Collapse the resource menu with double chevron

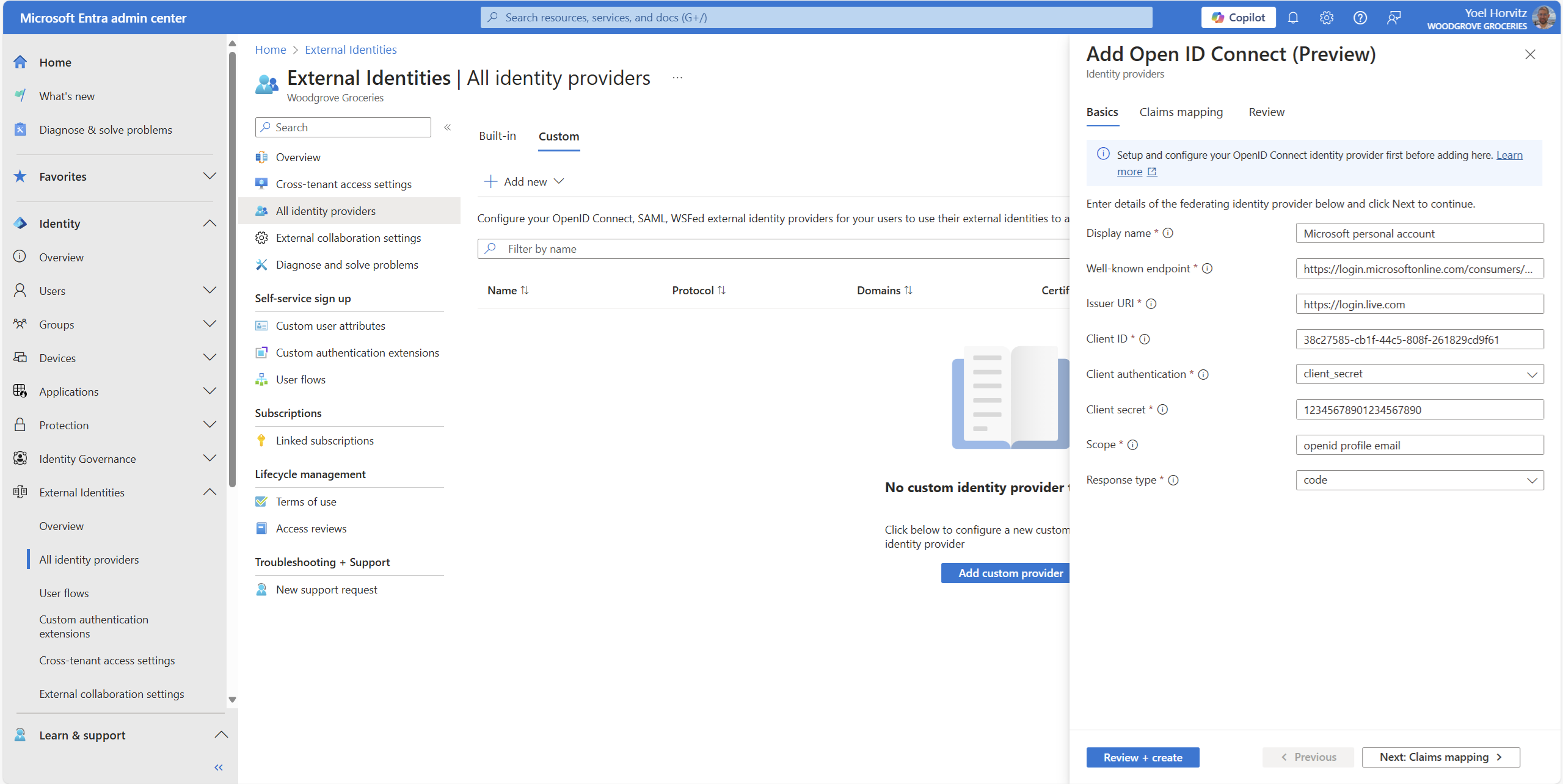click(447, 127)
